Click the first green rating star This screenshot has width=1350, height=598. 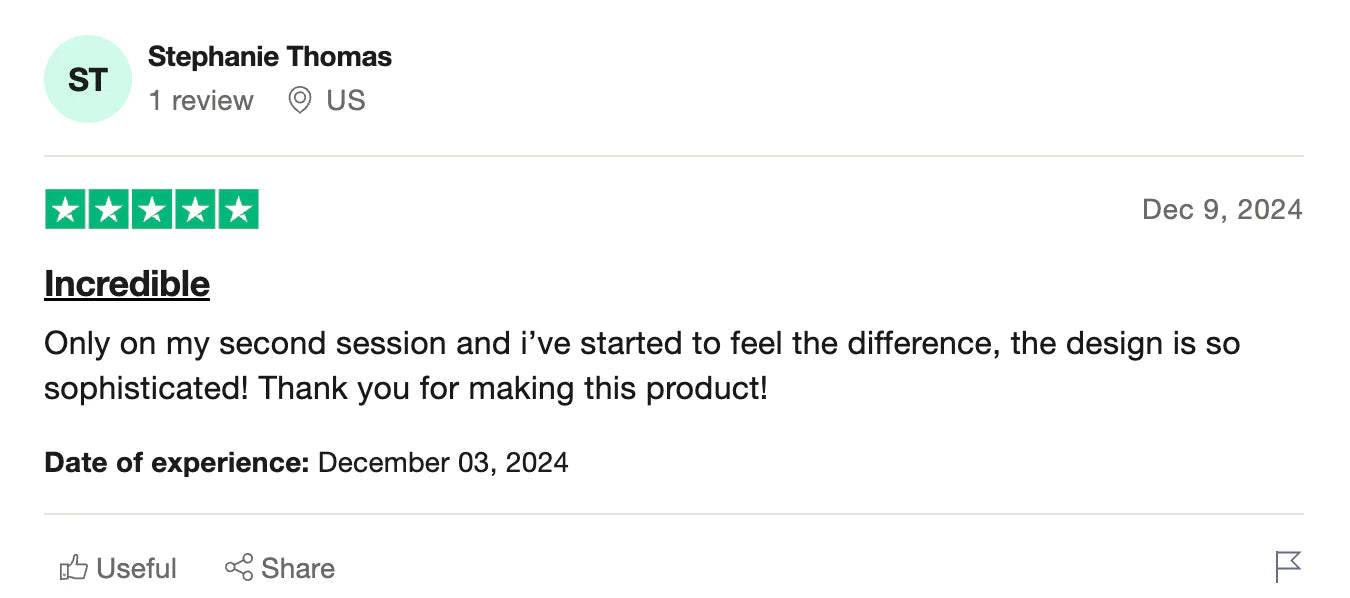pos(65,209)
